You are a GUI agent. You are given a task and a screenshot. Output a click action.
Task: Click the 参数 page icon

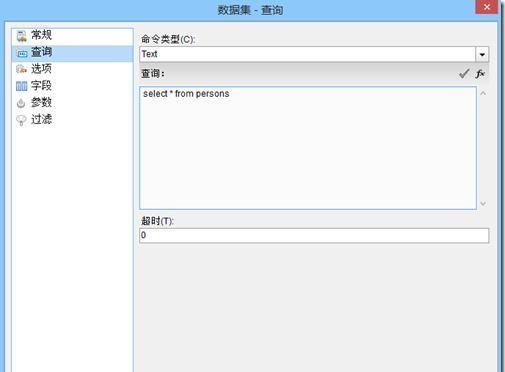(x=21, y=103)
